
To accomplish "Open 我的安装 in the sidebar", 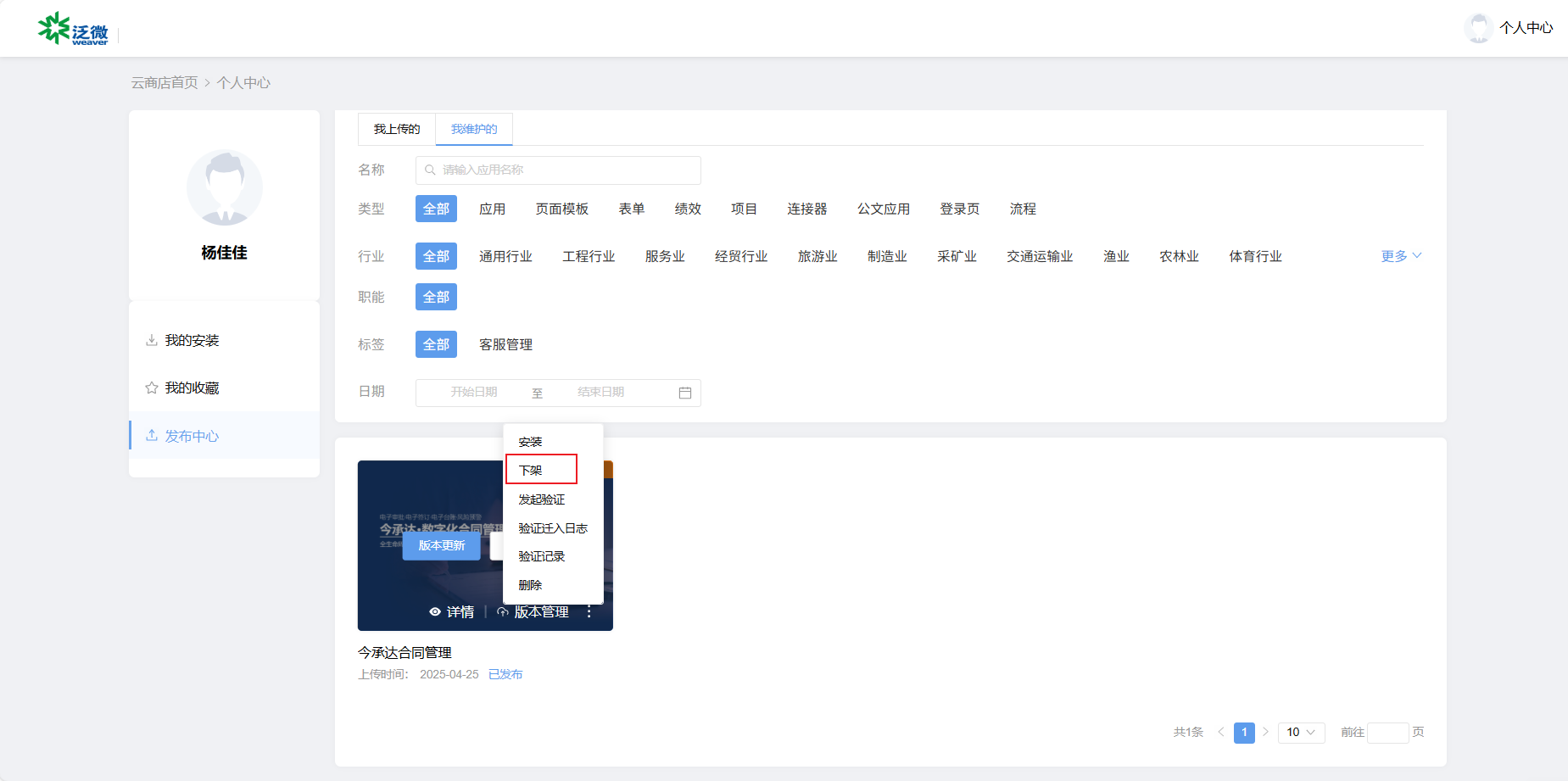I will tap(192, 340).
